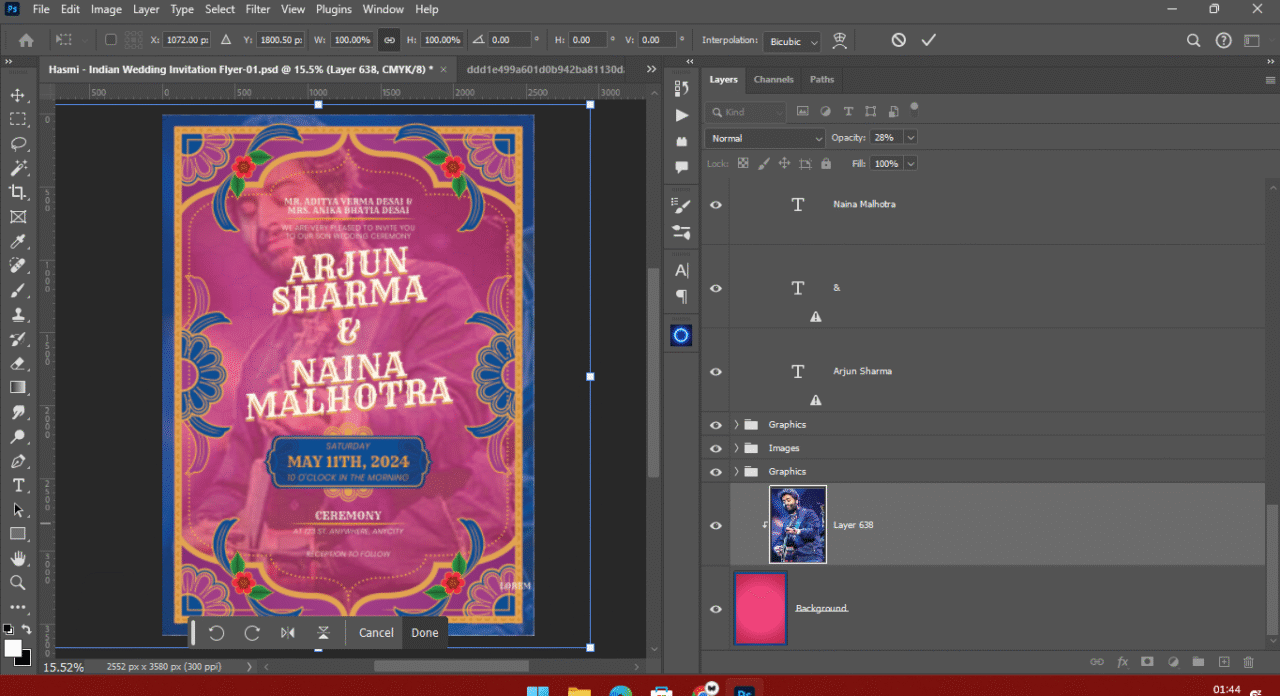Click the delete layer trash icon
This screenshot has width=1280, height=696.
[x=1248, y=662]
